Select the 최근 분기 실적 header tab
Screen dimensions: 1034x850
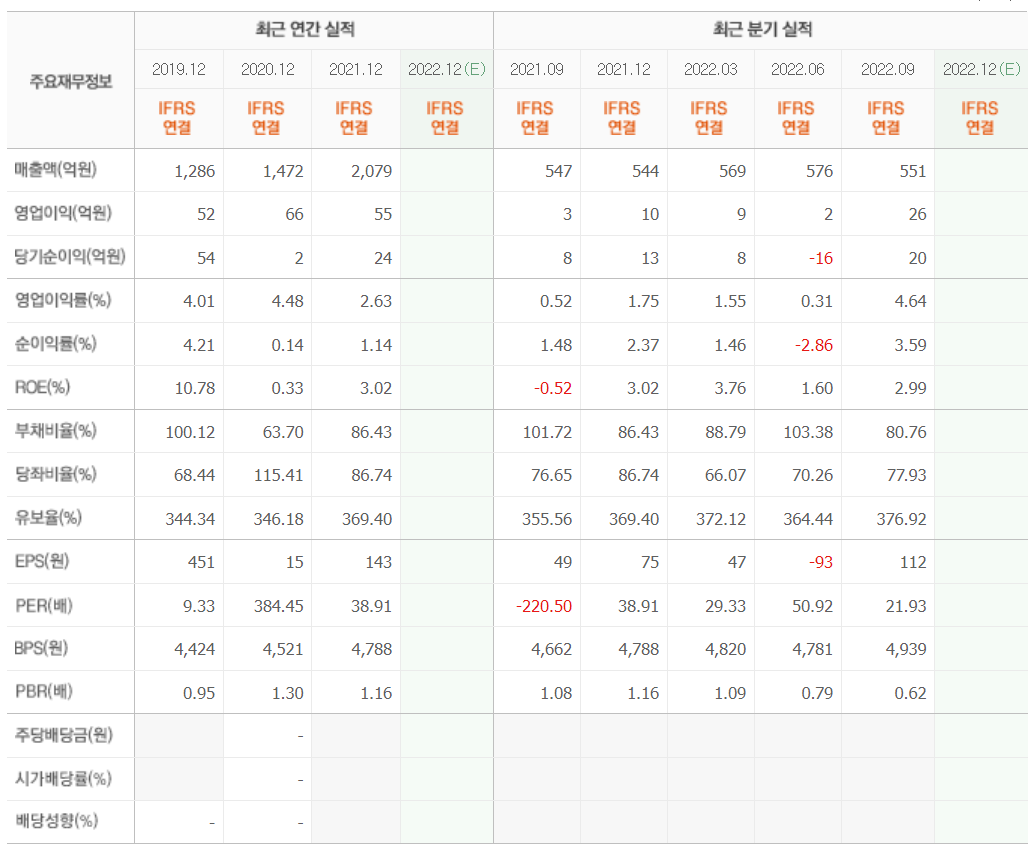tap(763, 29)
